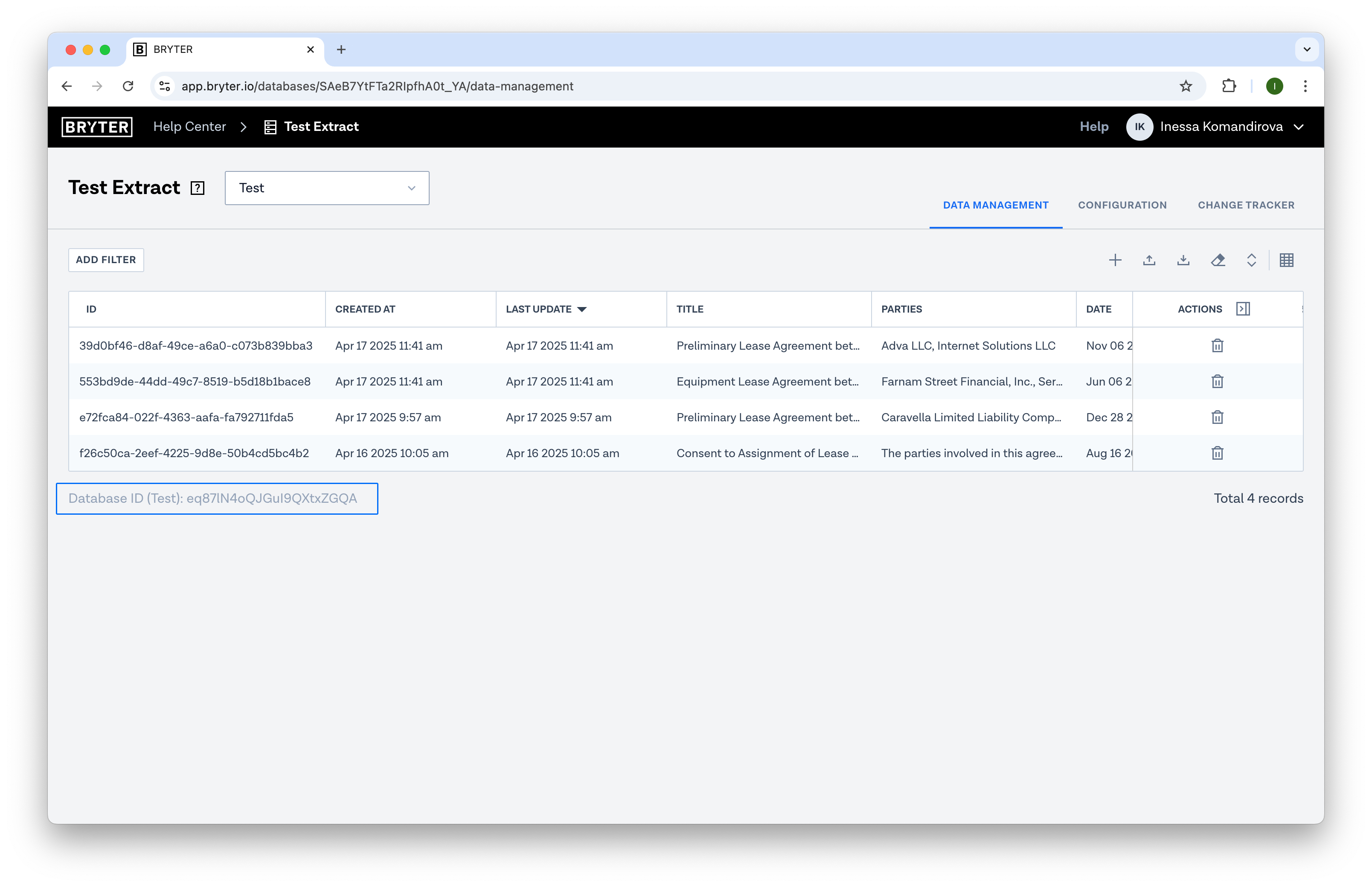
Task: Click the download/export data icon
Action: point(1183,260)
